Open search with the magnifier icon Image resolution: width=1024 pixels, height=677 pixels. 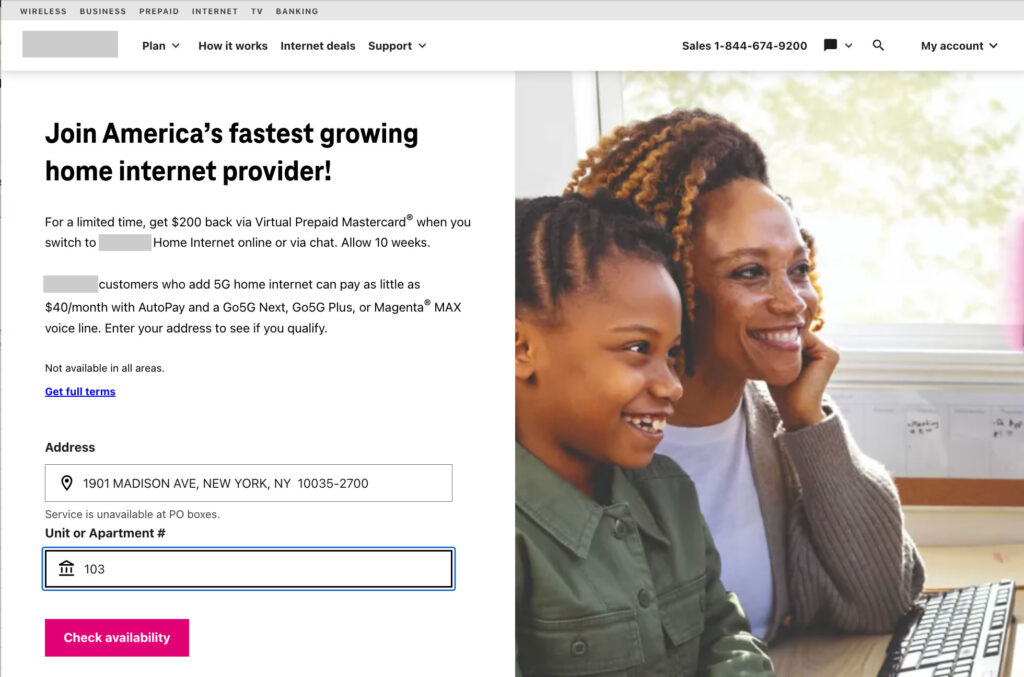[878, 45]
